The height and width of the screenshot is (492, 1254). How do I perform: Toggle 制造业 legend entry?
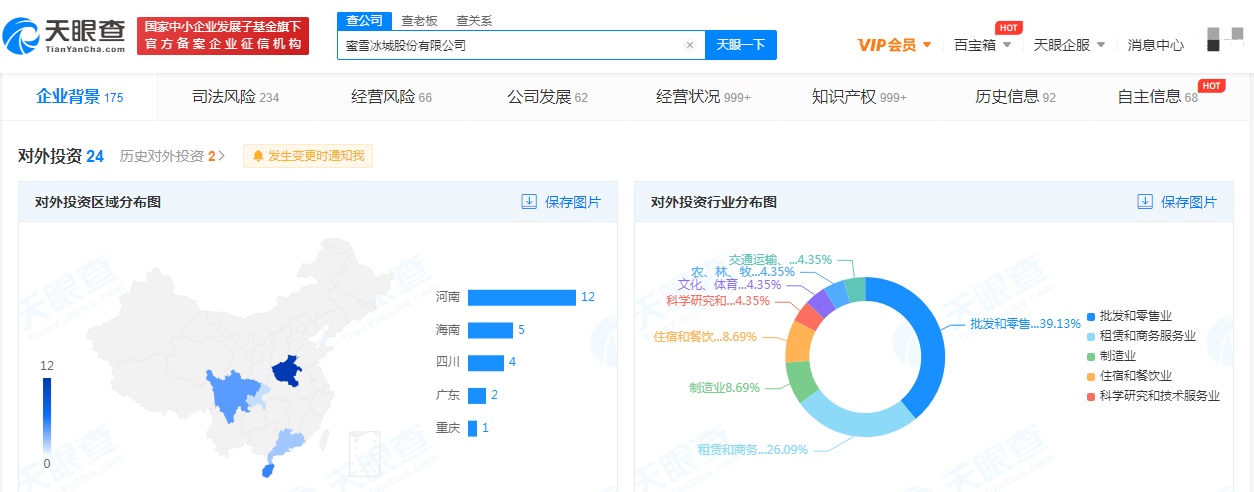pyautogui.click(x=1111, y=356)
